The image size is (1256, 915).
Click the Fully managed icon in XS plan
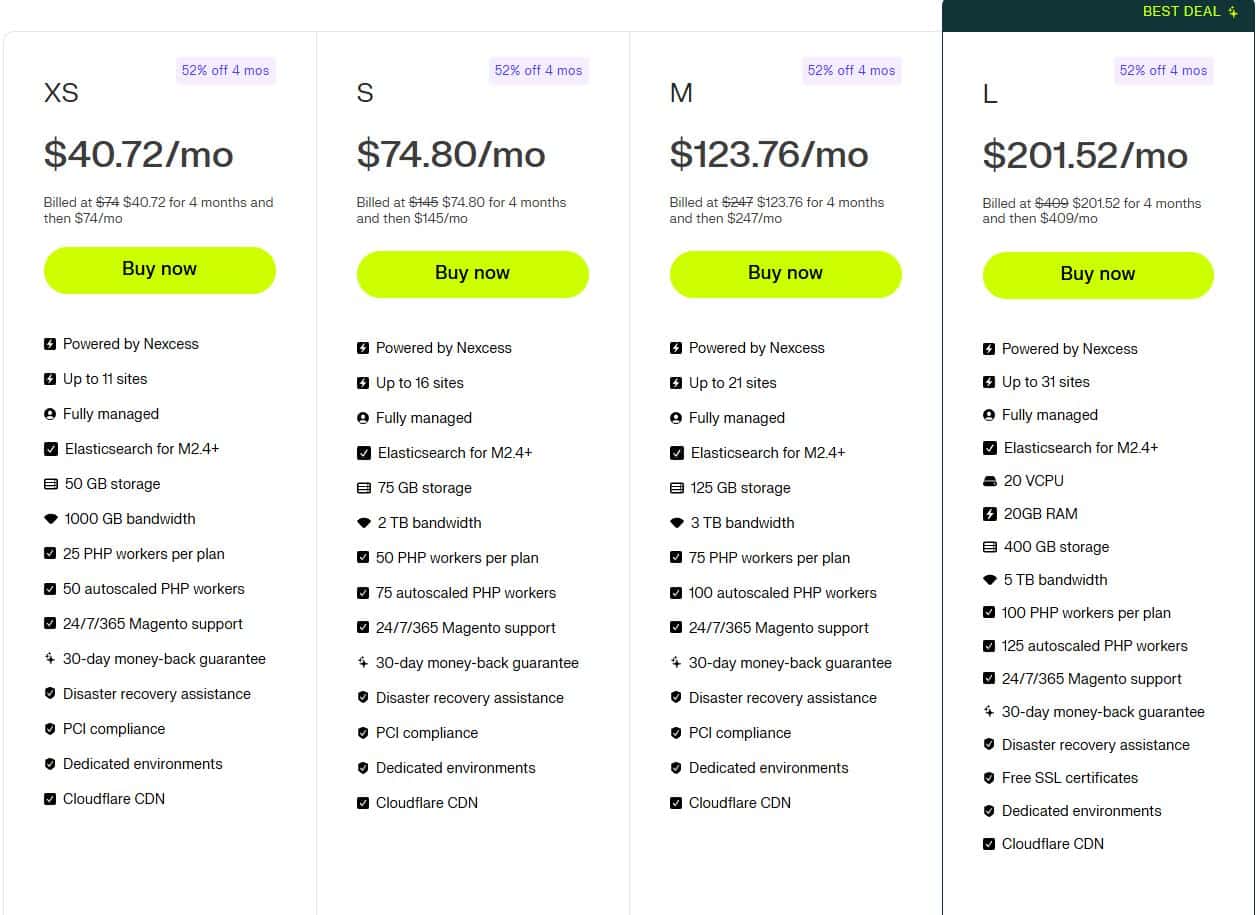(50, 414)
